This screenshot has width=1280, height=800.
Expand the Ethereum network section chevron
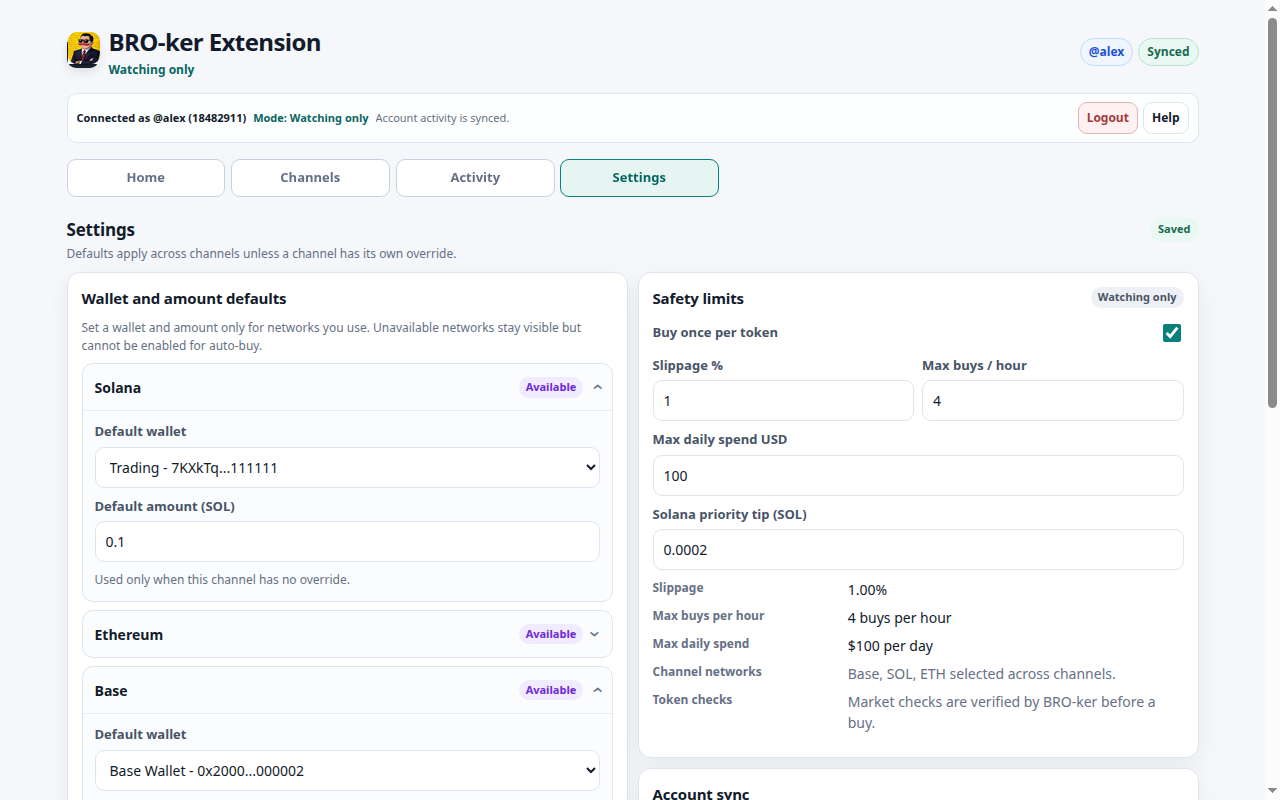click(x=594, y=634)
